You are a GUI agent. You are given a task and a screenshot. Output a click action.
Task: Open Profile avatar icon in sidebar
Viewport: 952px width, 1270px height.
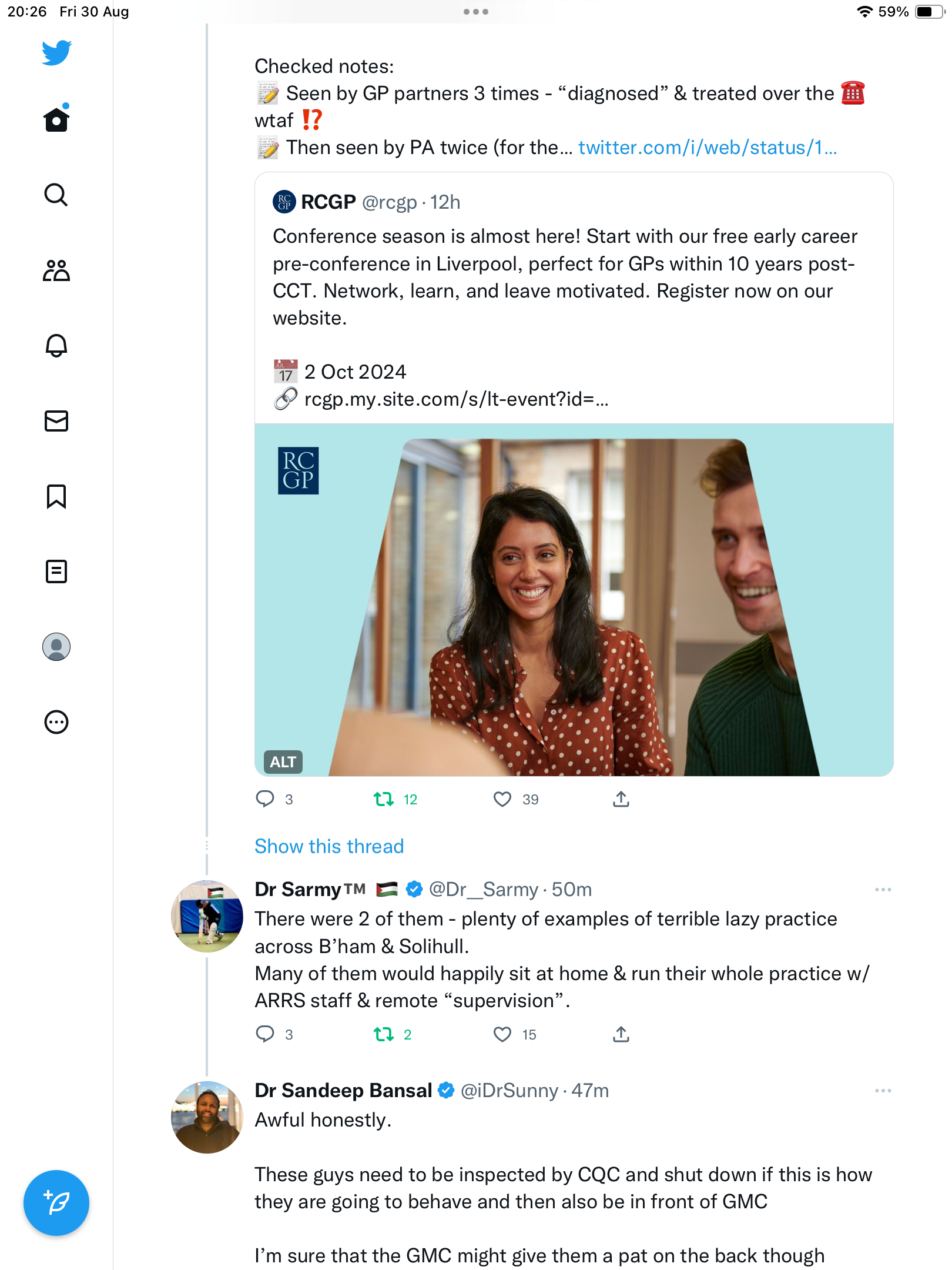(56, 647)
